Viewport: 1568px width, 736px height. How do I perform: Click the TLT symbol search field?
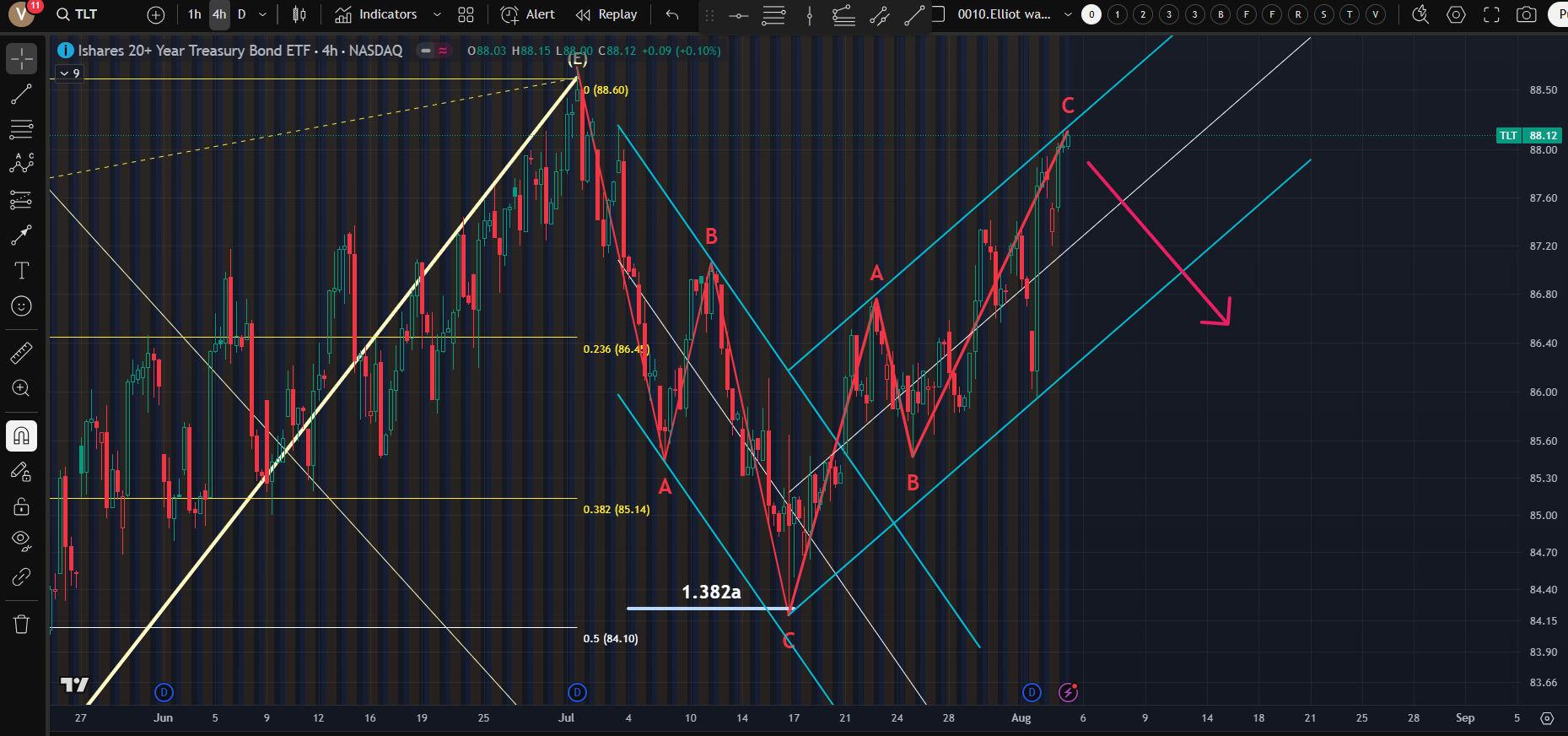[84, 14]
